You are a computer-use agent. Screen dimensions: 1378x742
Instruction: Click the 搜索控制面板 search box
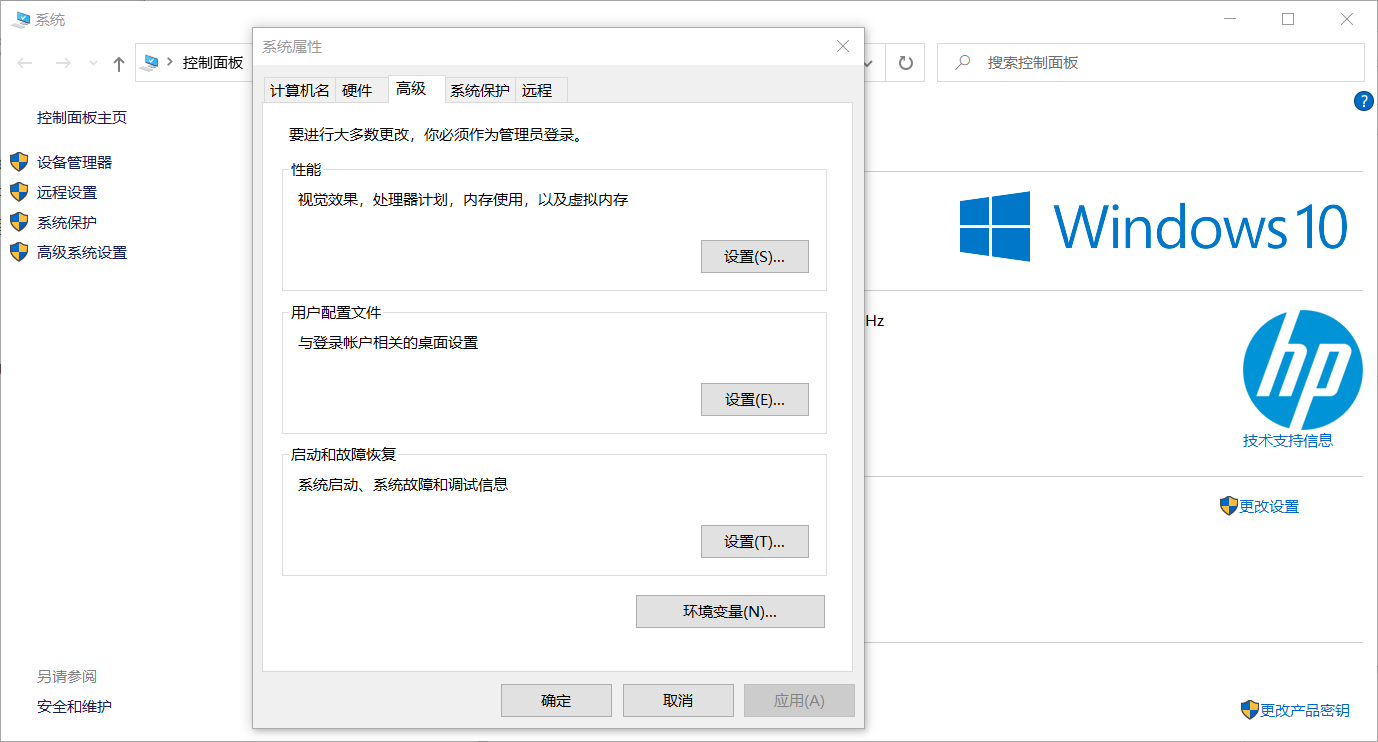coord(1151,62)
